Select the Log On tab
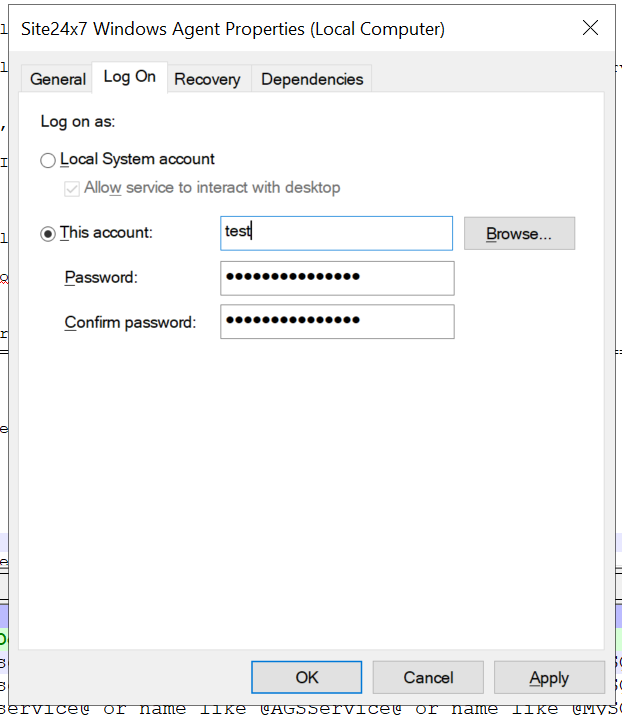The height and width of the screenshot is (715, 622). pyautogui.click(x=130, y=77)
